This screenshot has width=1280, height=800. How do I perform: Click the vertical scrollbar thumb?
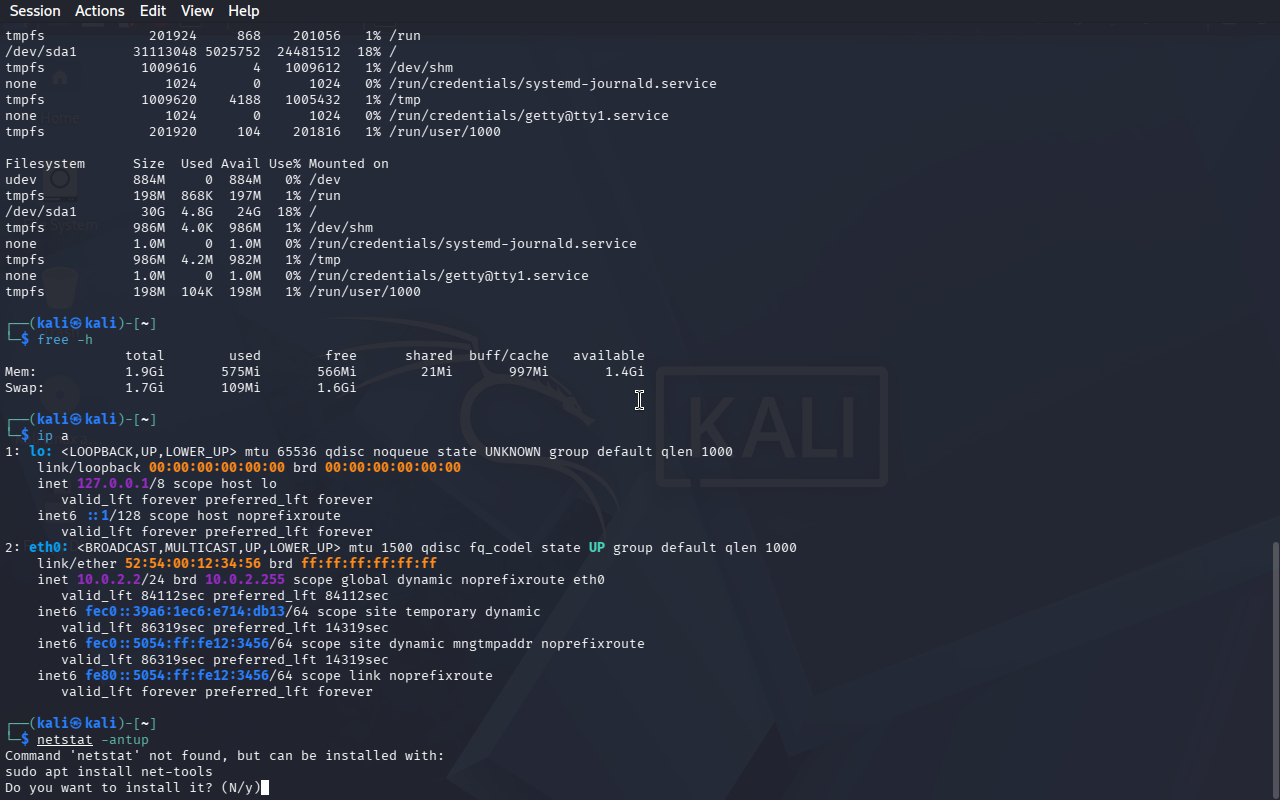1274,668
